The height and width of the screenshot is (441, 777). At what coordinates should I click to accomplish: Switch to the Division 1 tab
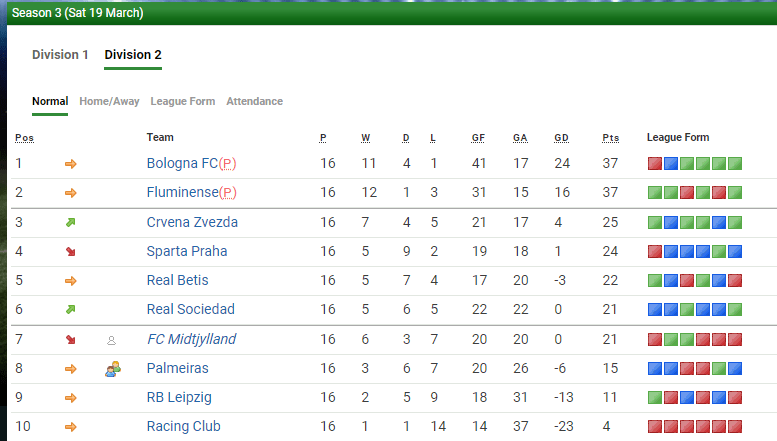(60, 55)
